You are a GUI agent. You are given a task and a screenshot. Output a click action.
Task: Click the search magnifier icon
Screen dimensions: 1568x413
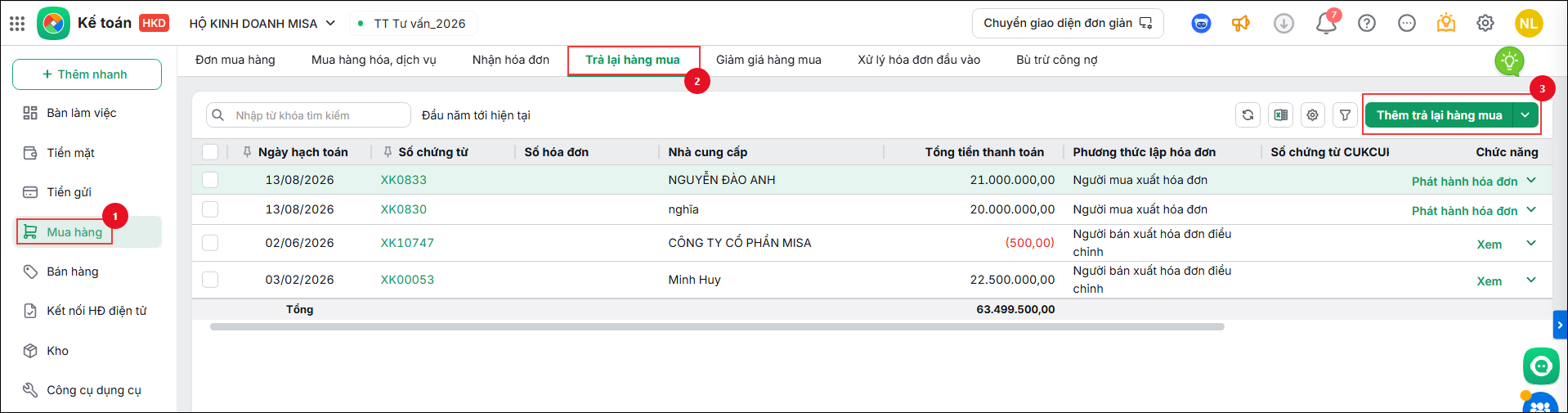[218, 115]
